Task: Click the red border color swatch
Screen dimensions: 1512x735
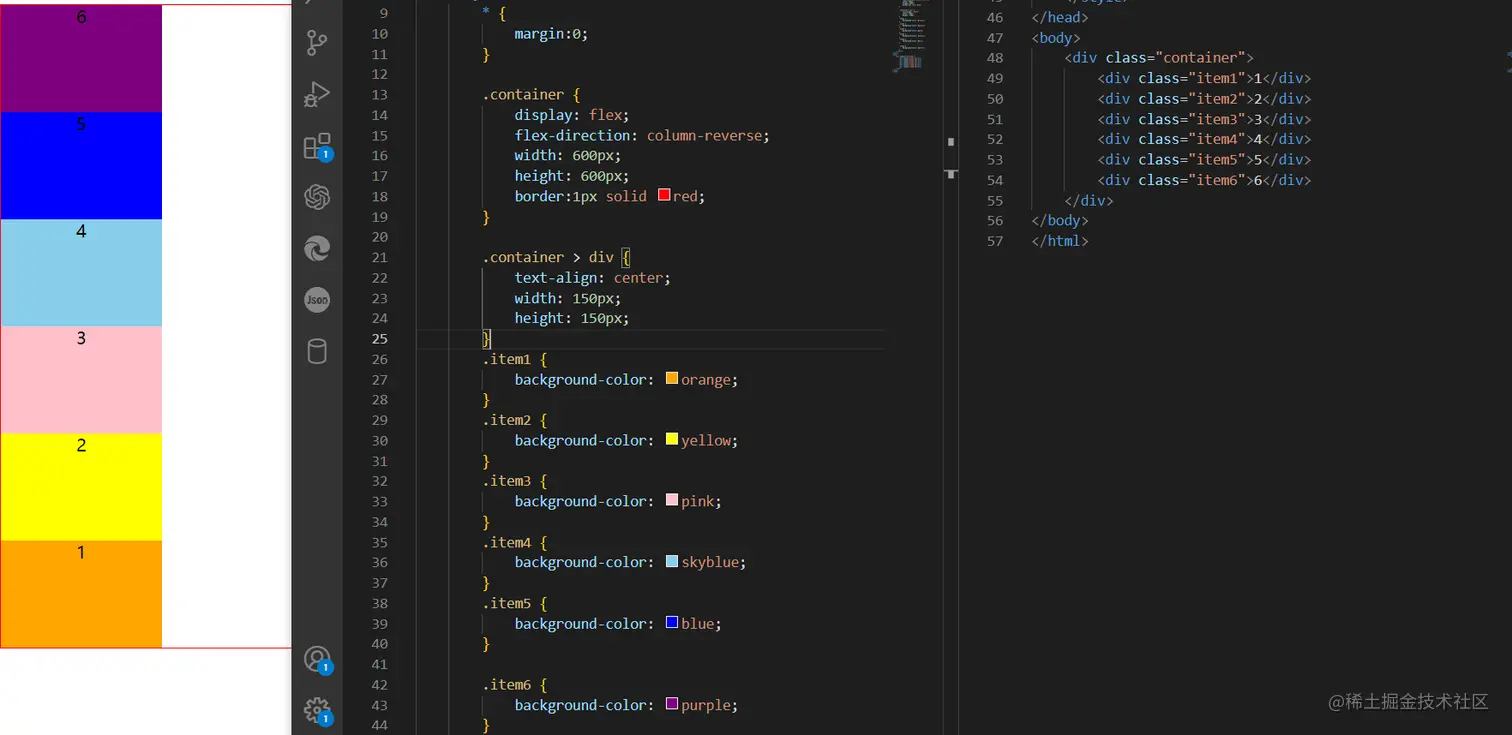Action: 664,196
